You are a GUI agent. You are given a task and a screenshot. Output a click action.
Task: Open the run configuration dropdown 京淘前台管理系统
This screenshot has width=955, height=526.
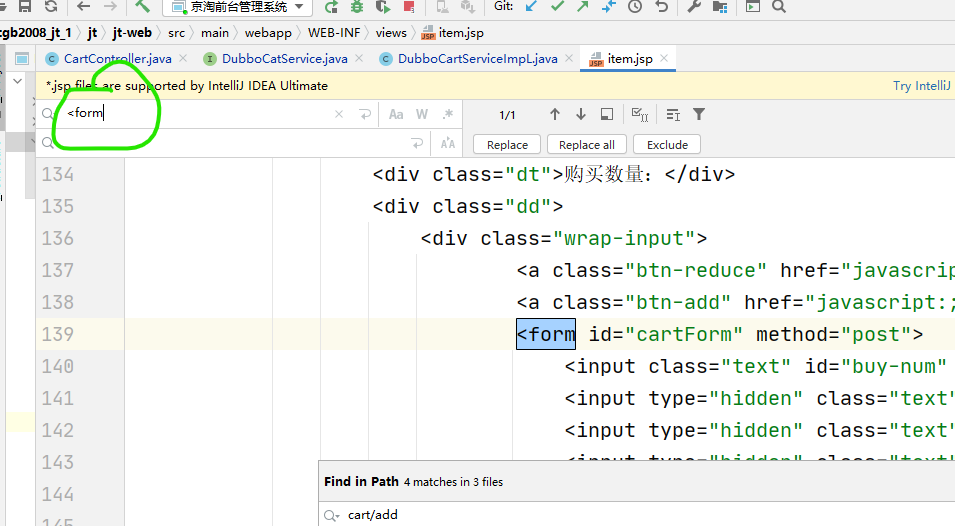[238, 7]
